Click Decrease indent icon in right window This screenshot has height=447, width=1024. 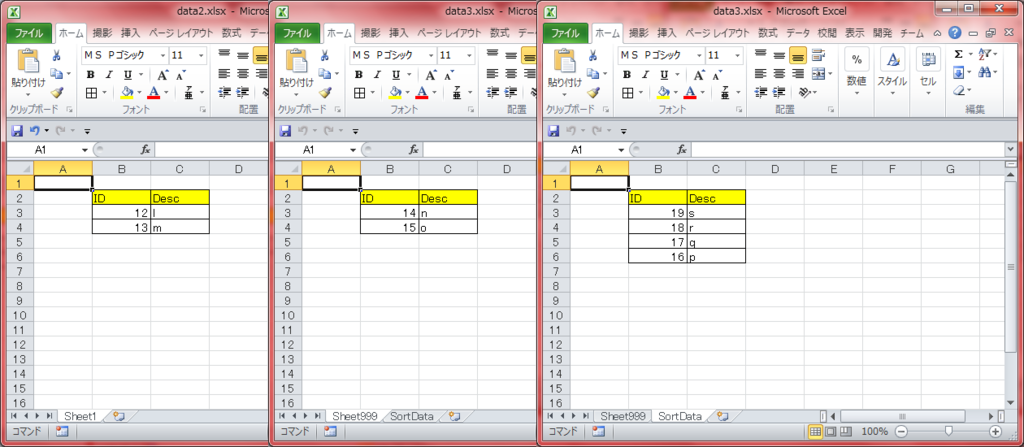click(x=760, y=92)
